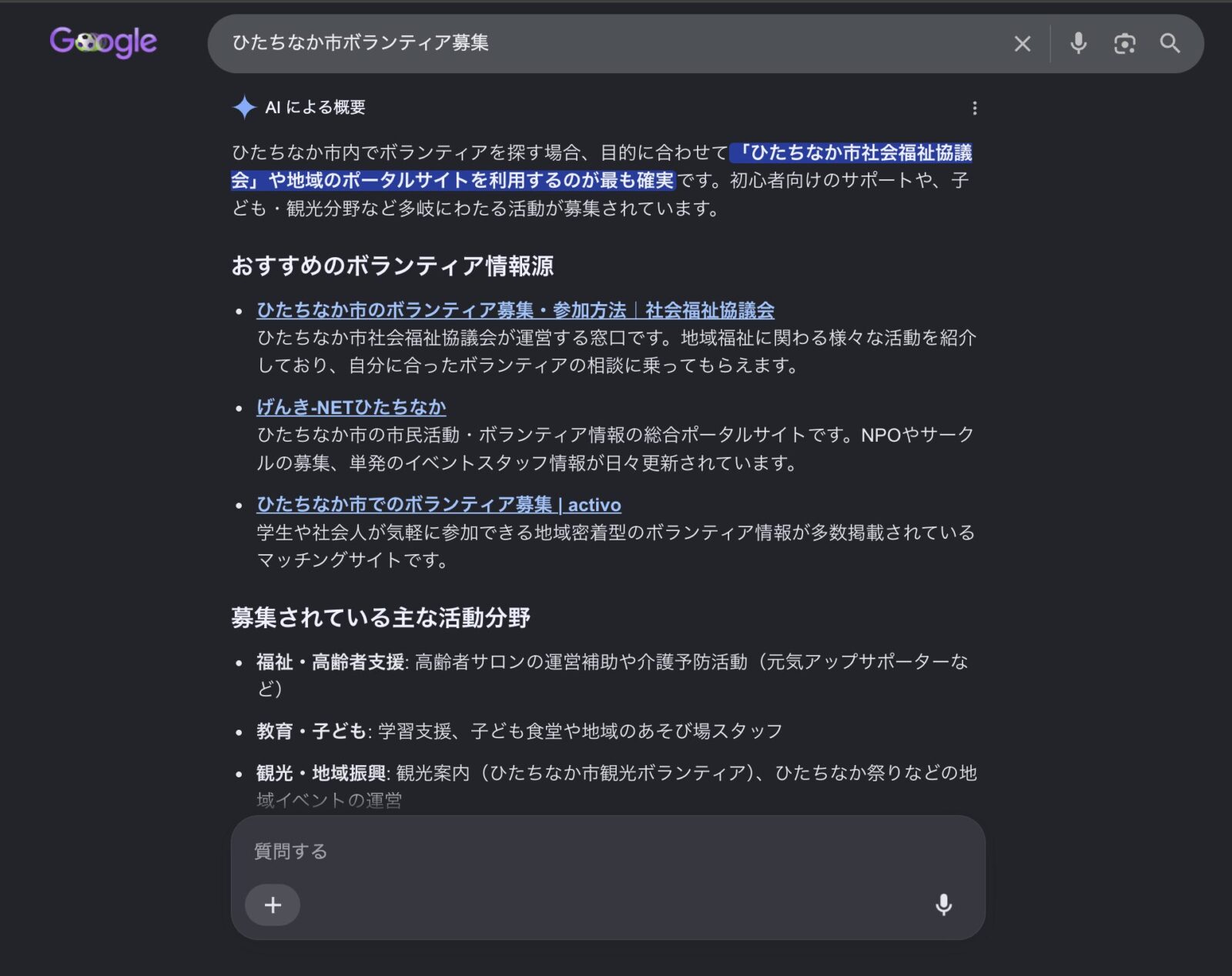Click the AI による概要 label
Screen dimensions: 1232x976
(x=315, y=108)
